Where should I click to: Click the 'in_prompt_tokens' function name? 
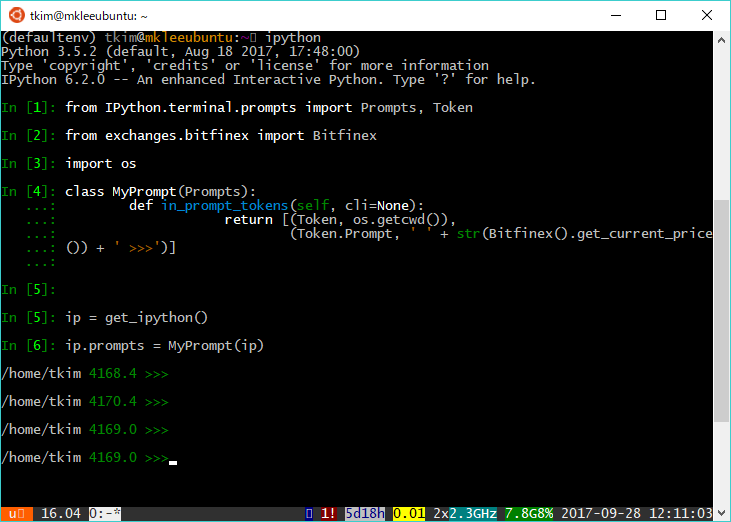click(x=225, y=206)
